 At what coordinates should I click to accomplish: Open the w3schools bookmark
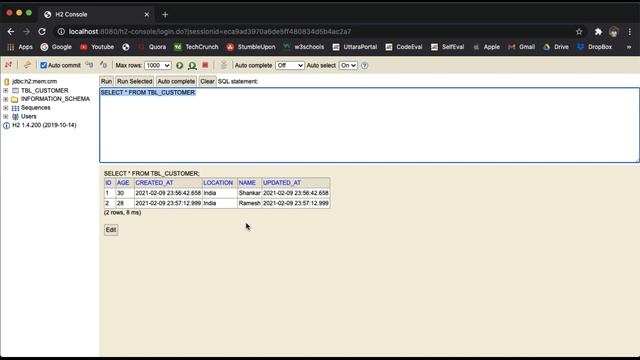click(x=304, y=47)
